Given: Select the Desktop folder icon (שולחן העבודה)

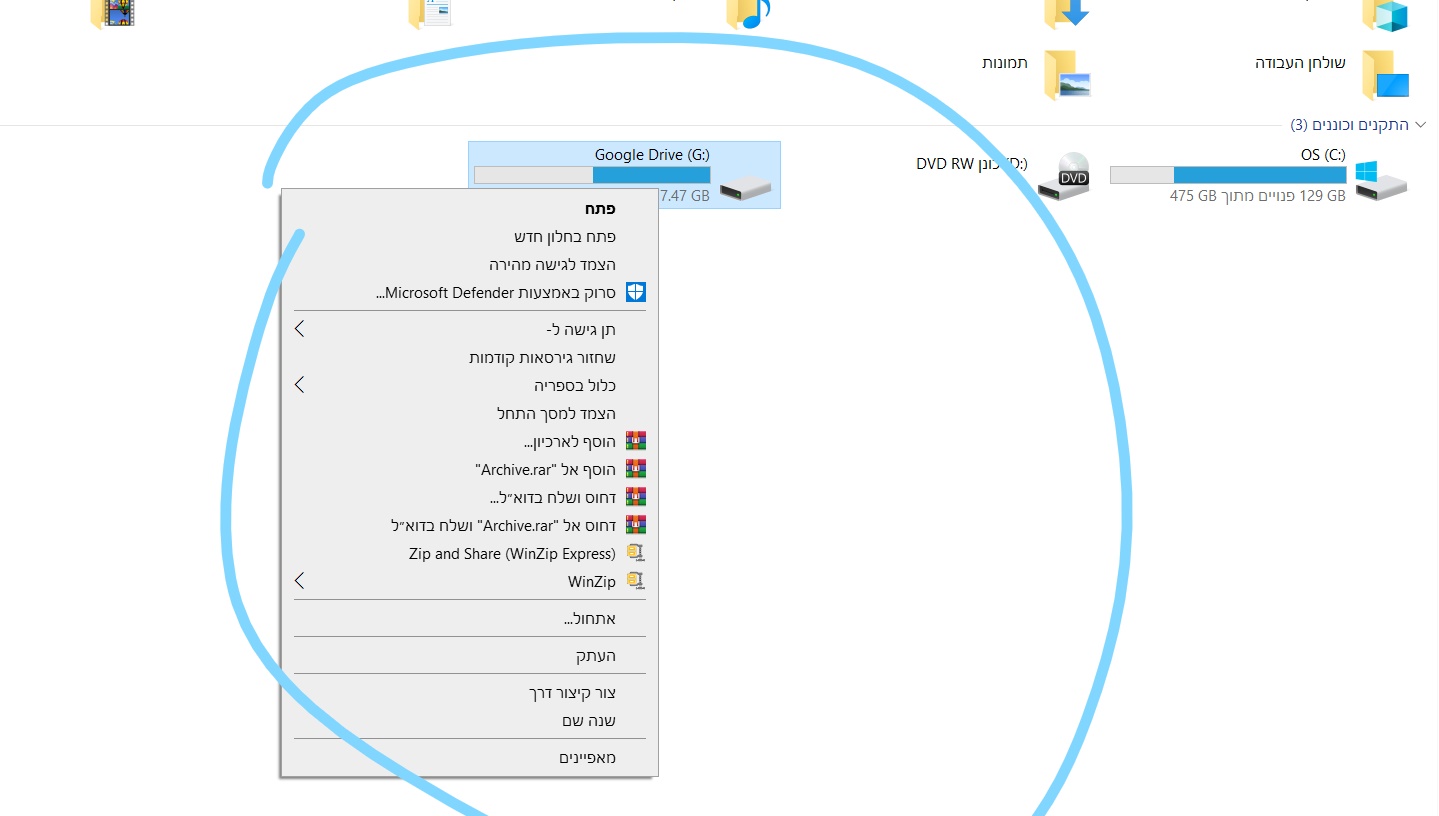Looking at the screenshot, I should [1385, 75].
